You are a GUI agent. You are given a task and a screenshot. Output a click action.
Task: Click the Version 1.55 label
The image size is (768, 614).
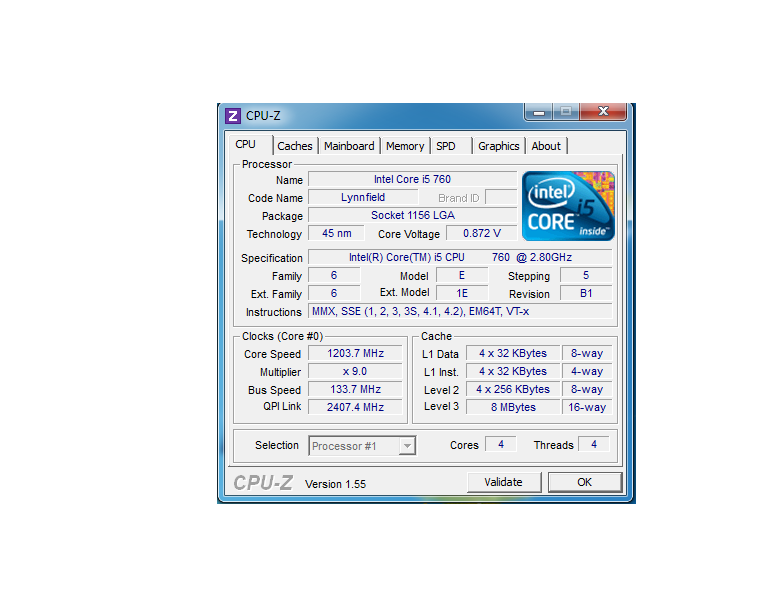click(x=336, y=484)
